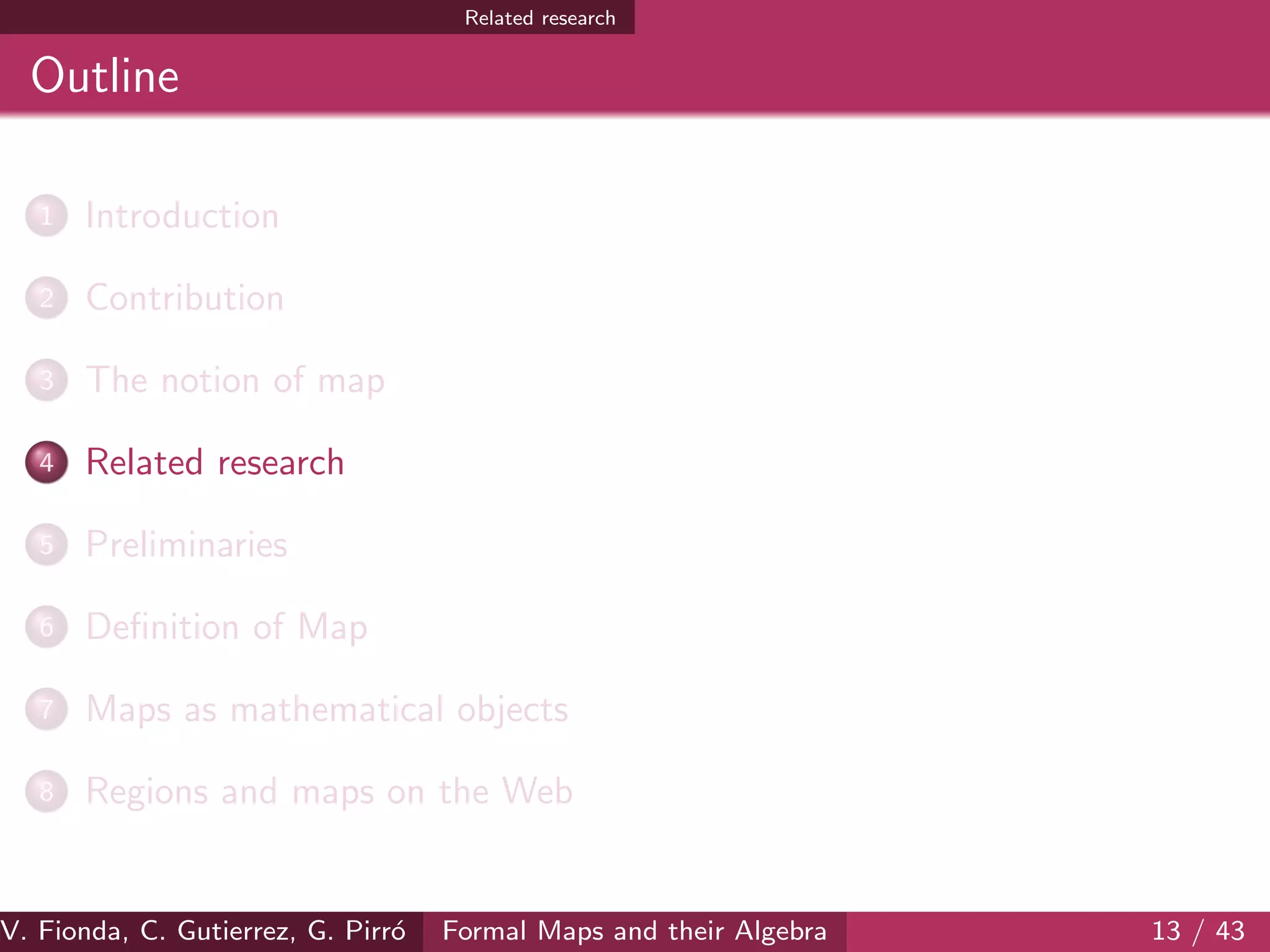Open 'Regions and maps on the Web'
1270x952 pixels.
tap(329, 791)
